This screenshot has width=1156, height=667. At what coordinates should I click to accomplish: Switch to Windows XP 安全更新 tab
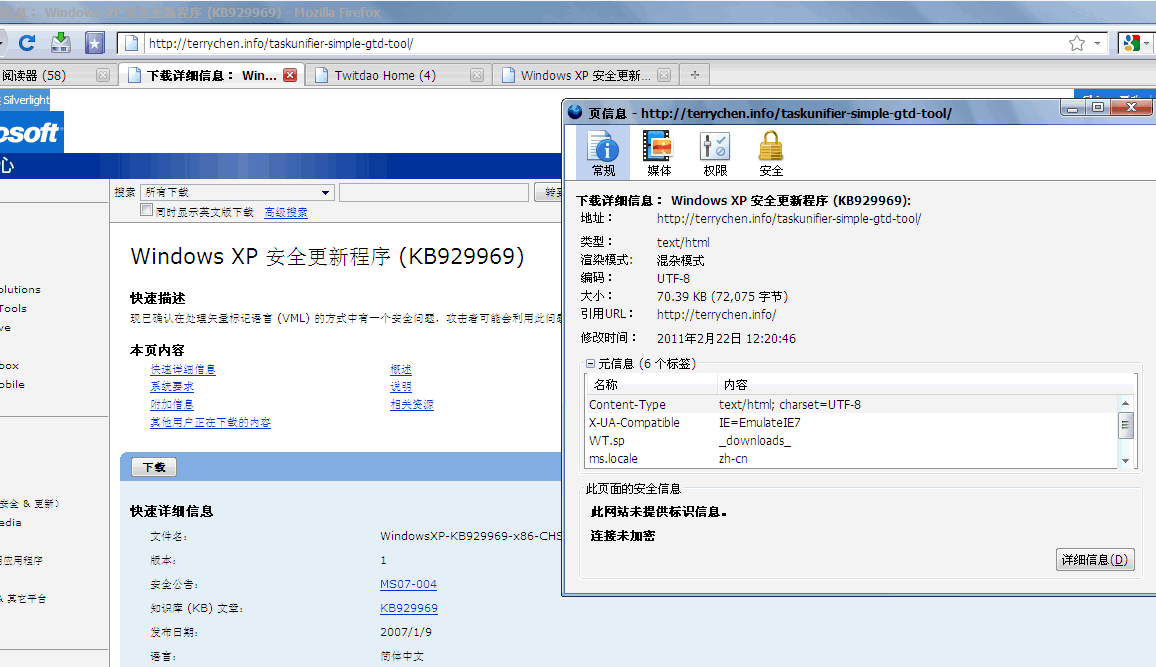coord(585,75)
